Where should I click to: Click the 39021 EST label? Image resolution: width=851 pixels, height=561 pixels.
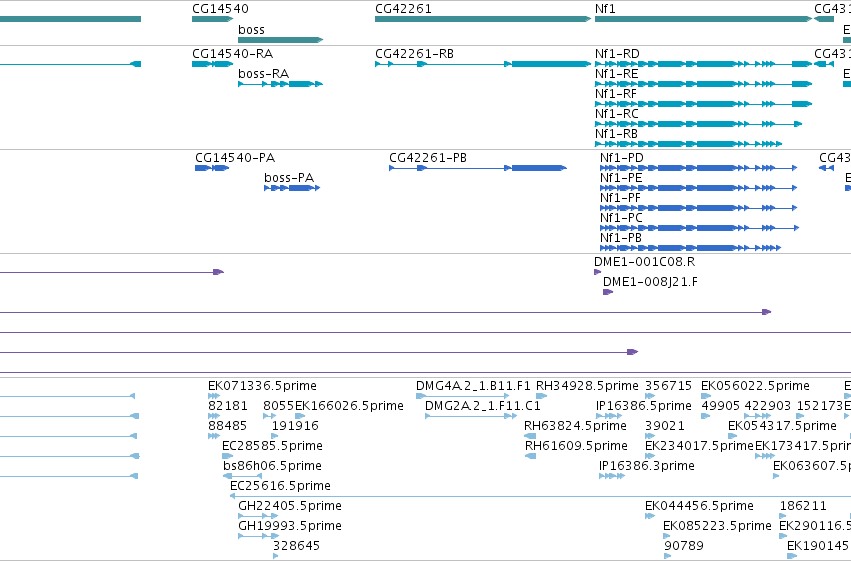point(665,426)
